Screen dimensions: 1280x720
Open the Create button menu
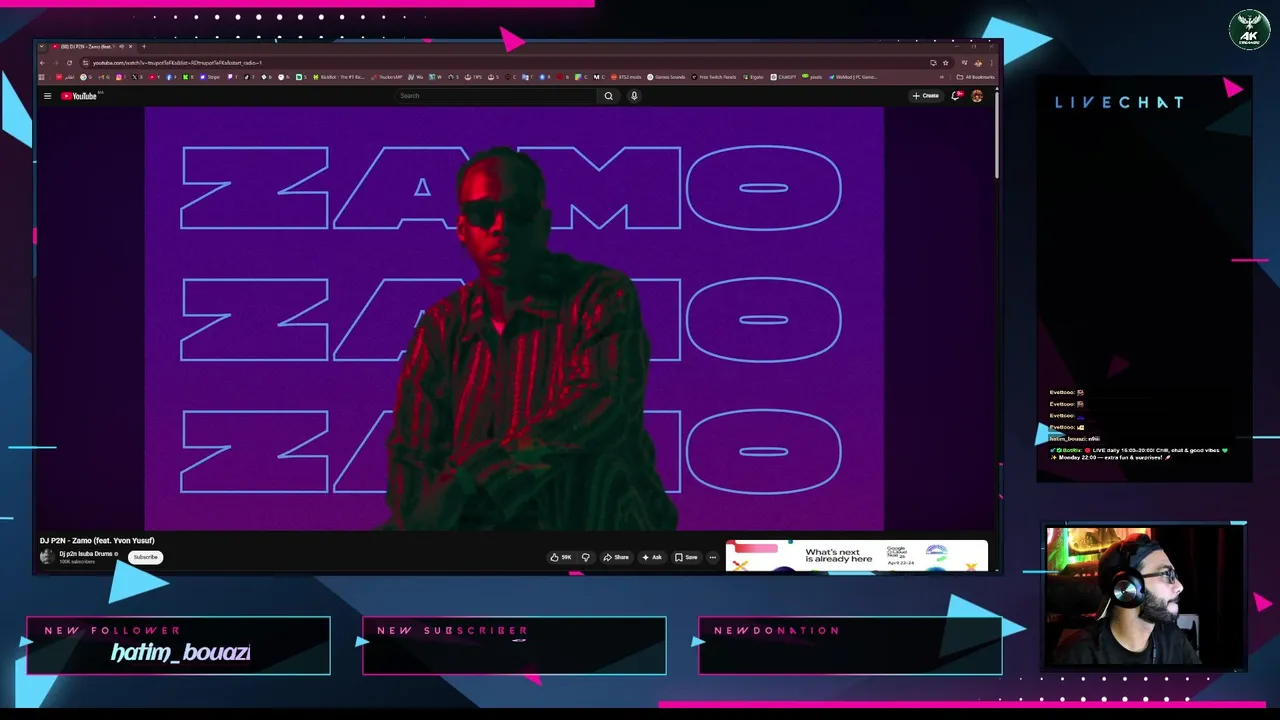coord(926,96)
